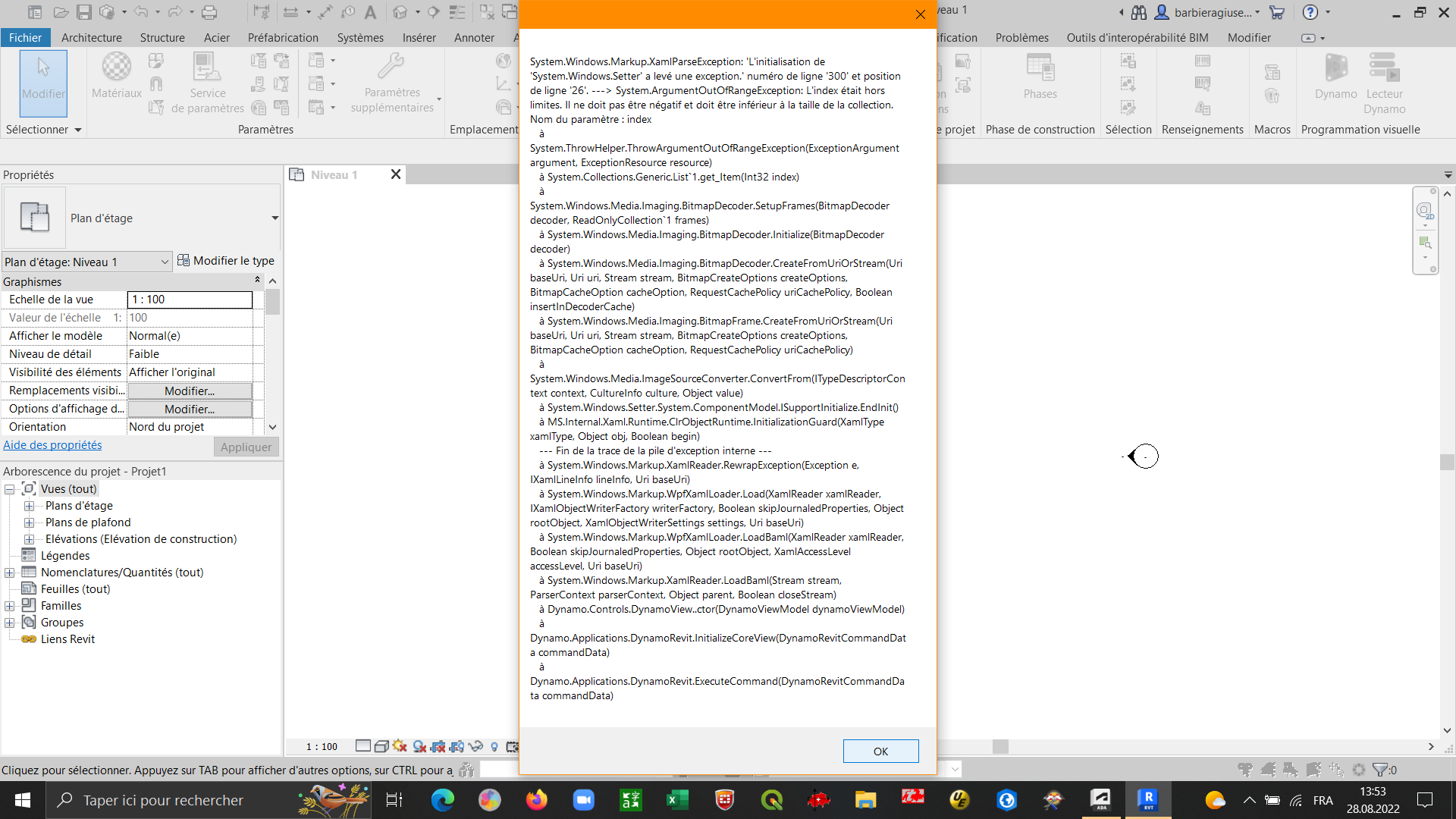Open the Plan d'étage: Niveau 1 instance dropdown

coord(87,262)
